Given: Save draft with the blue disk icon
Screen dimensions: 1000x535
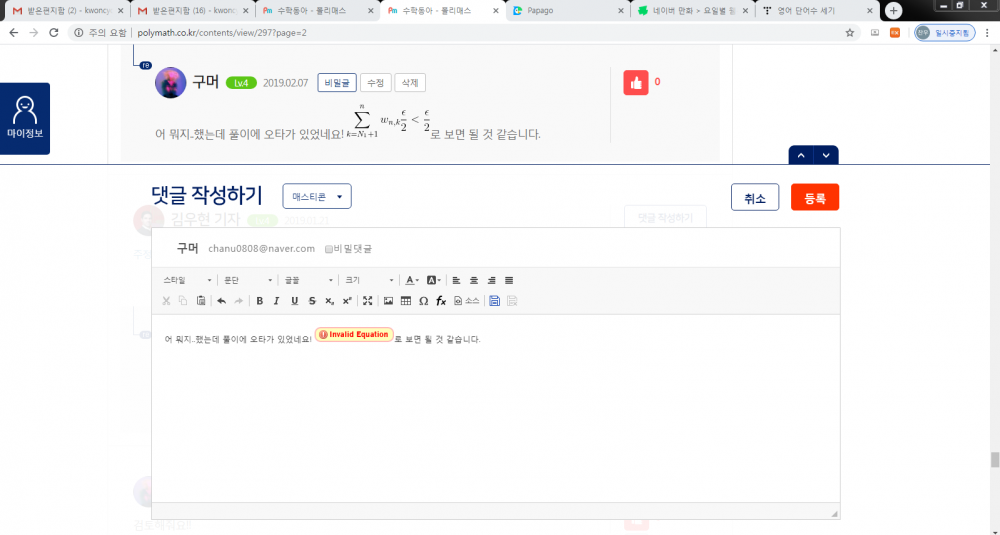Looking at the screenshot, I should click(494, 301).
